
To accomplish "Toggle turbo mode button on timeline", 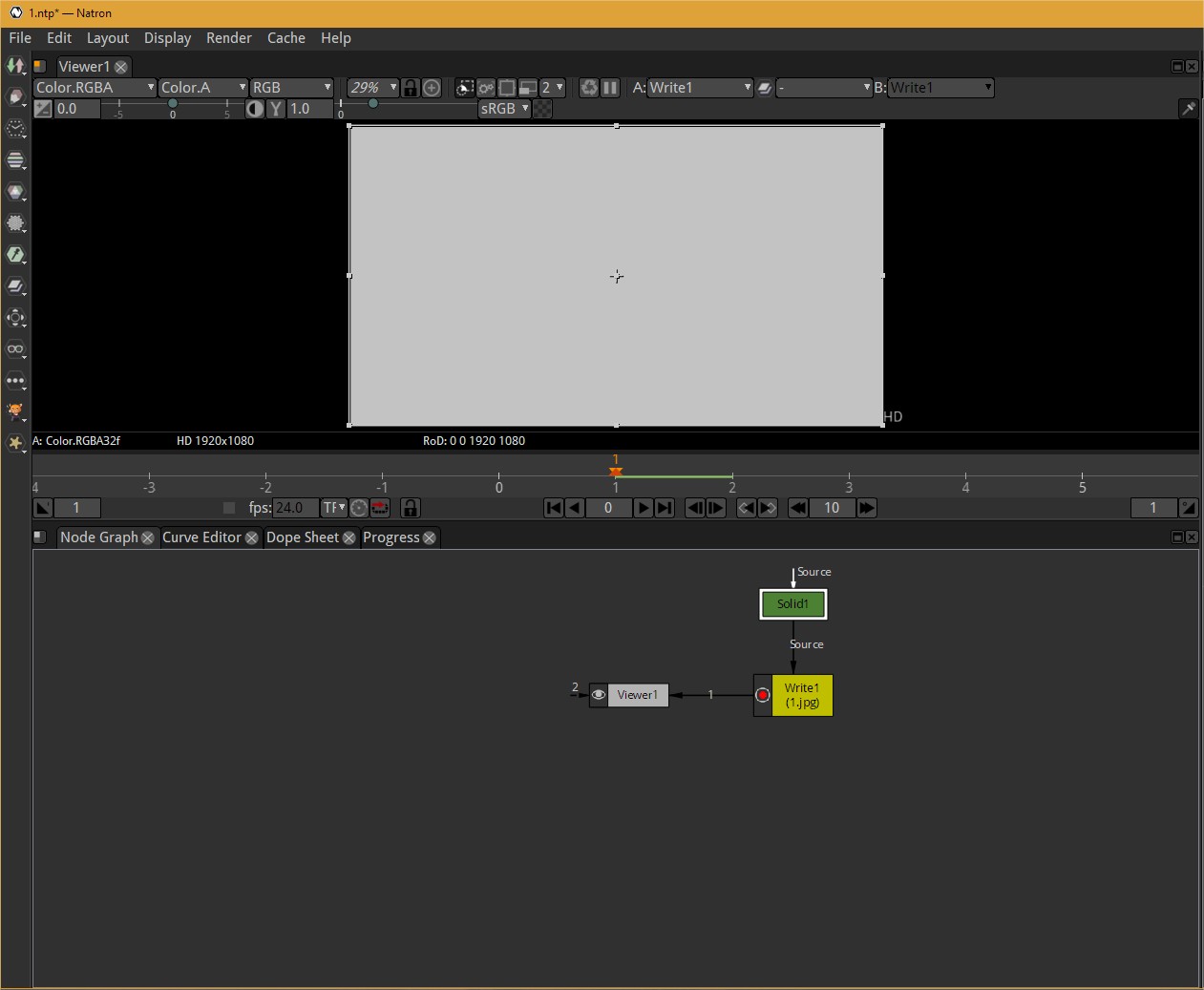I will [358, 508].
